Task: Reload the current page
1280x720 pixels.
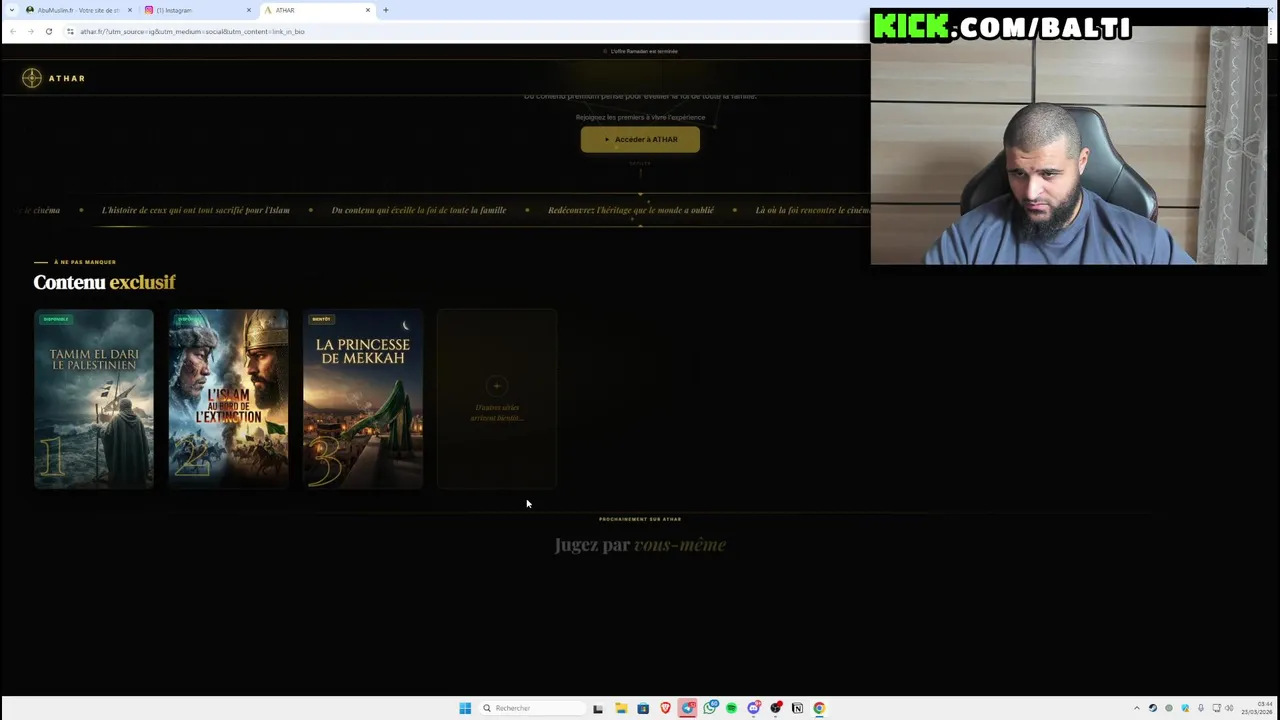Action: pos(48,31)
